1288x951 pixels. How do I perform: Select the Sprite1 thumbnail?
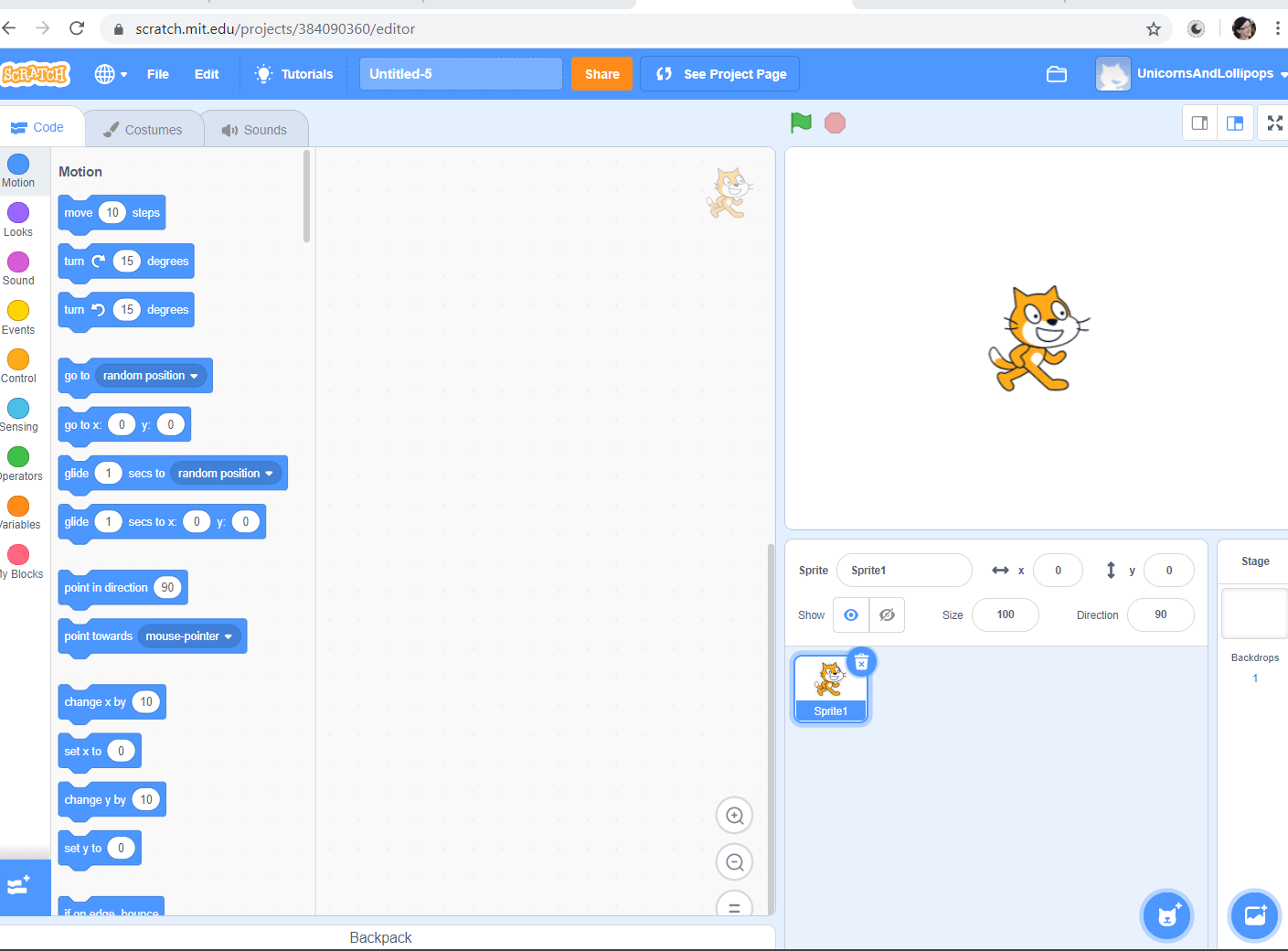click(x=830, y=686)
